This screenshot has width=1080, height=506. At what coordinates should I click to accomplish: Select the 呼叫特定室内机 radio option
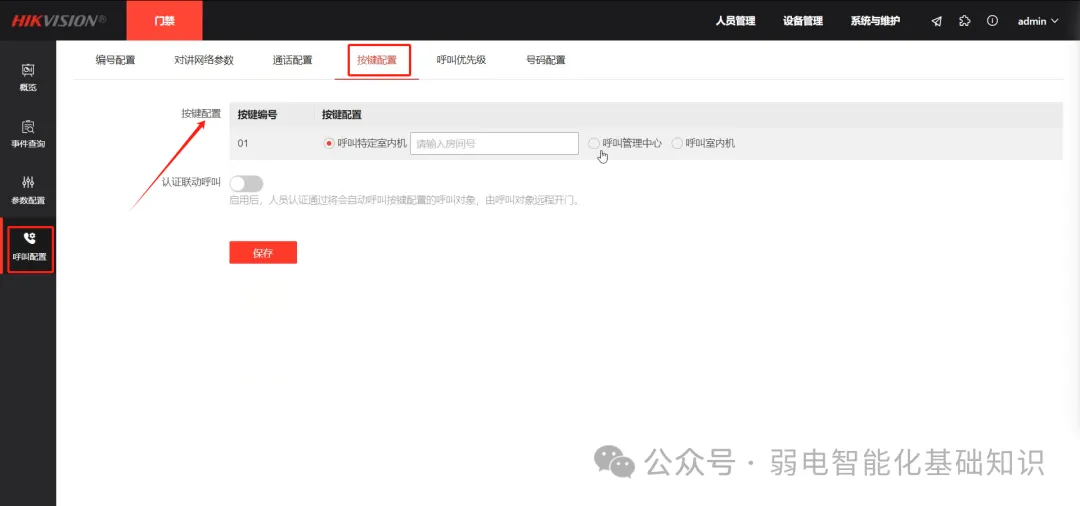tap(329, 144)
